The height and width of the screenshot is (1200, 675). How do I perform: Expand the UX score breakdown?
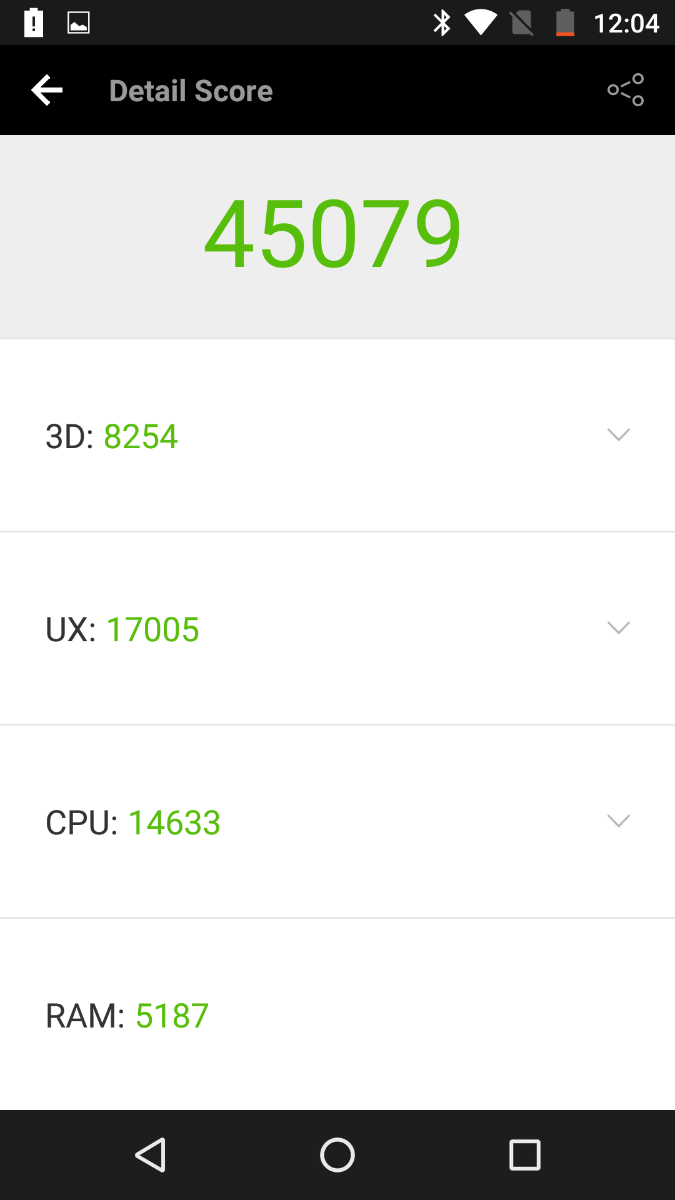(x=619, y=628)
